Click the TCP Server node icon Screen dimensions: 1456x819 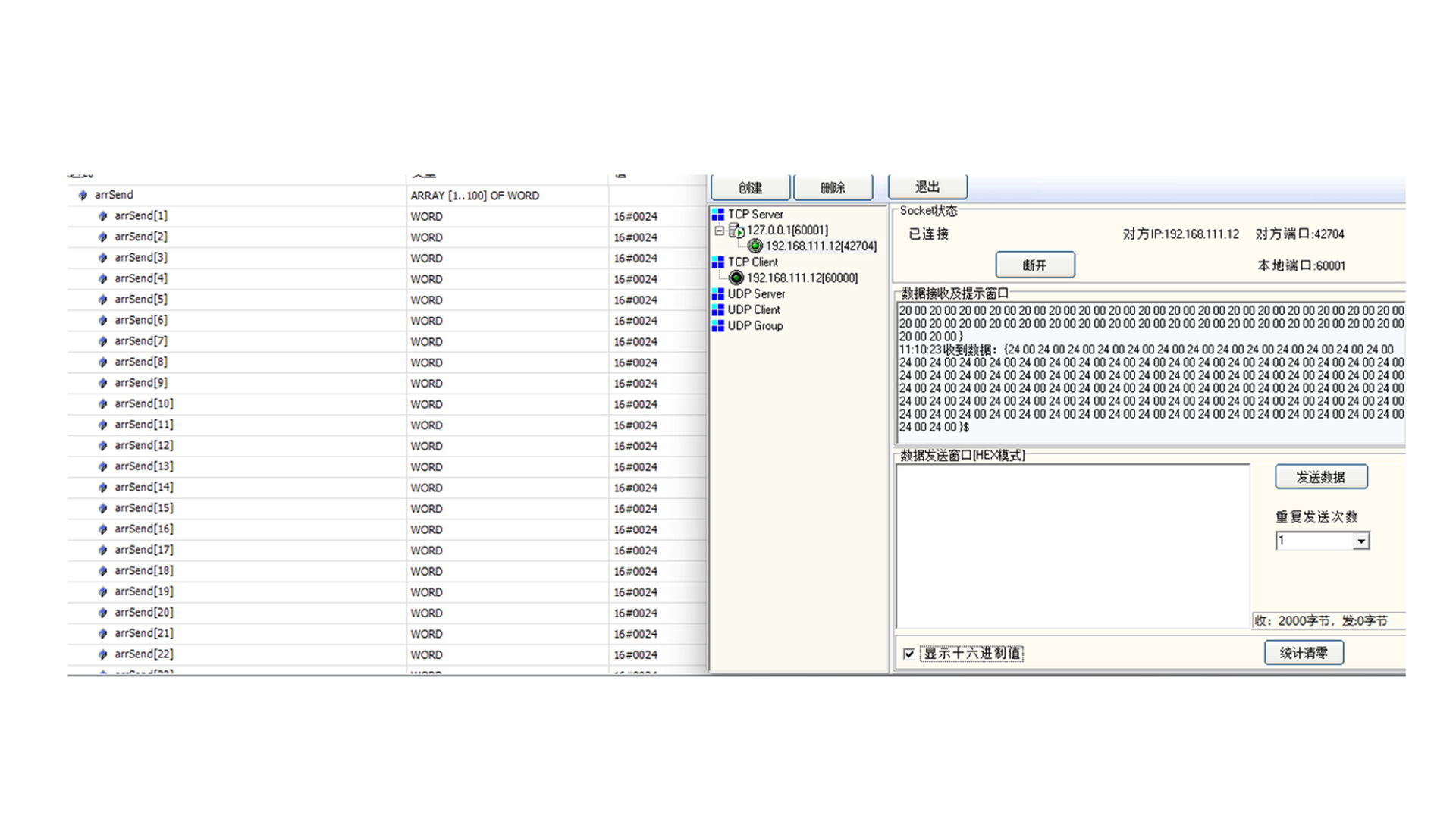coord(717,215)
